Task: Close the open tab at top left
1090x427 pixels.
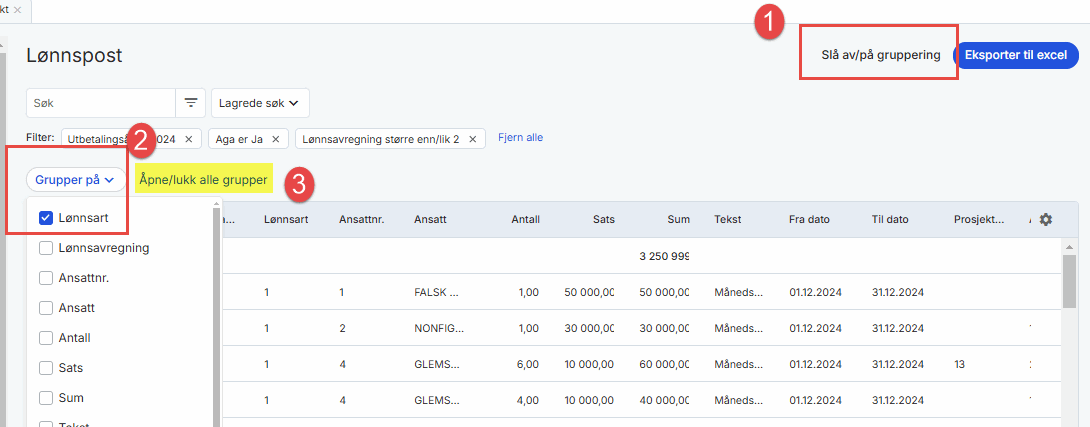Action: (18, 9)
